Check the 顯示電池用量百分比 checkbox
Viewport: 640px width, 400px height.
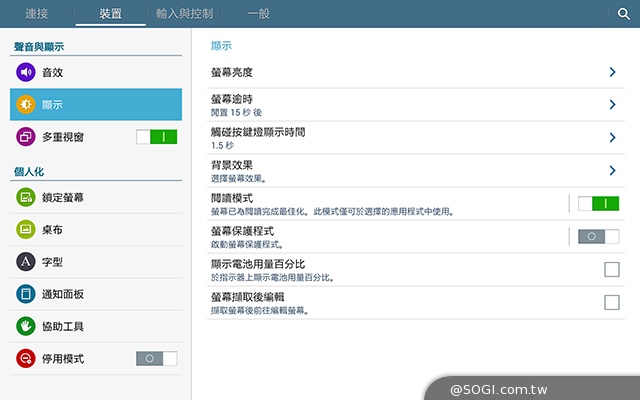tap(612, 269)
